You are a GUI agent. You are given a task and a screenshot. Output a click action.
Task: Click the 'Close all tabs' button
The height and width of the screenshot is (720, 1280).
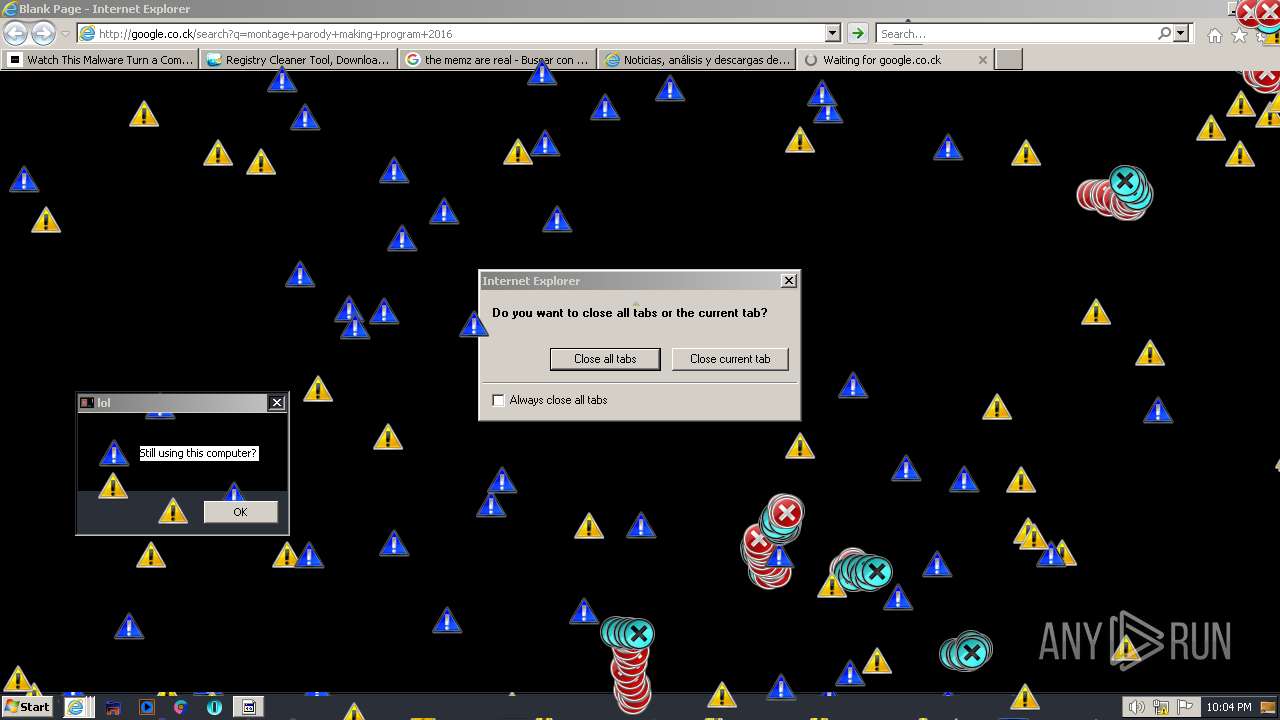605,359
